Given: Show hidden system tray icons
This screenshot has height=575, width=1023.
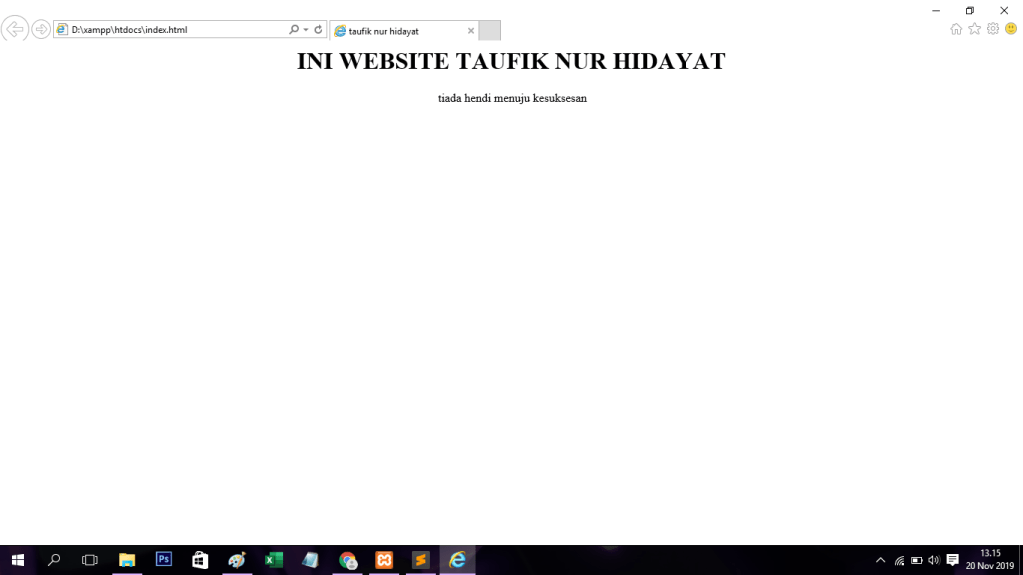Looking at the screenshot, I should pos(880,560).
